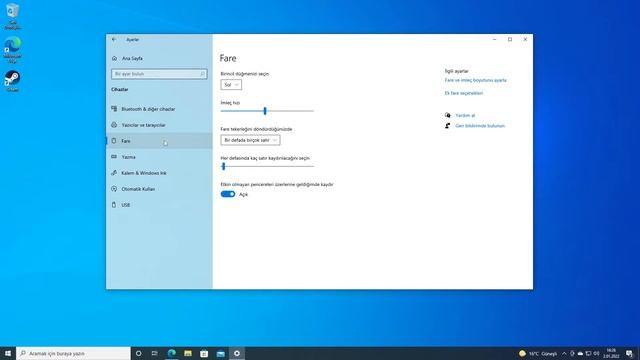Open 'Fare ve imleç boyutunu ayarla' link
The width and height of the screenshot is (640, 360).
click(476, 80)
